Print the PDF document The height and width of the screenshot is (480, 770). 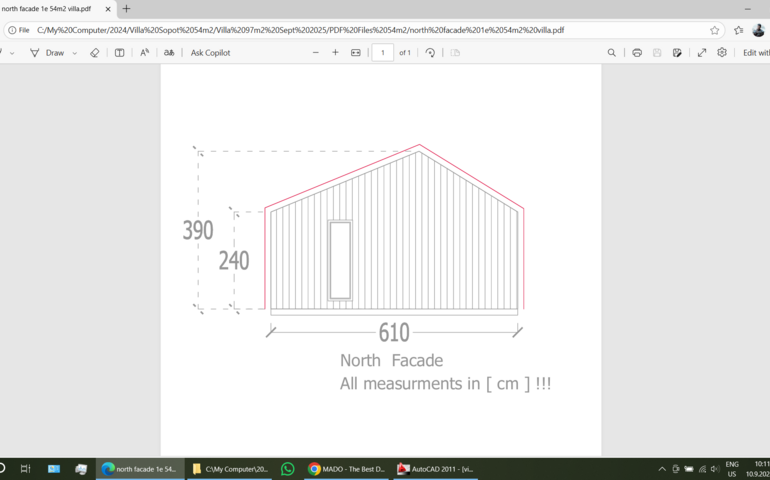click(x=636, y=53)
